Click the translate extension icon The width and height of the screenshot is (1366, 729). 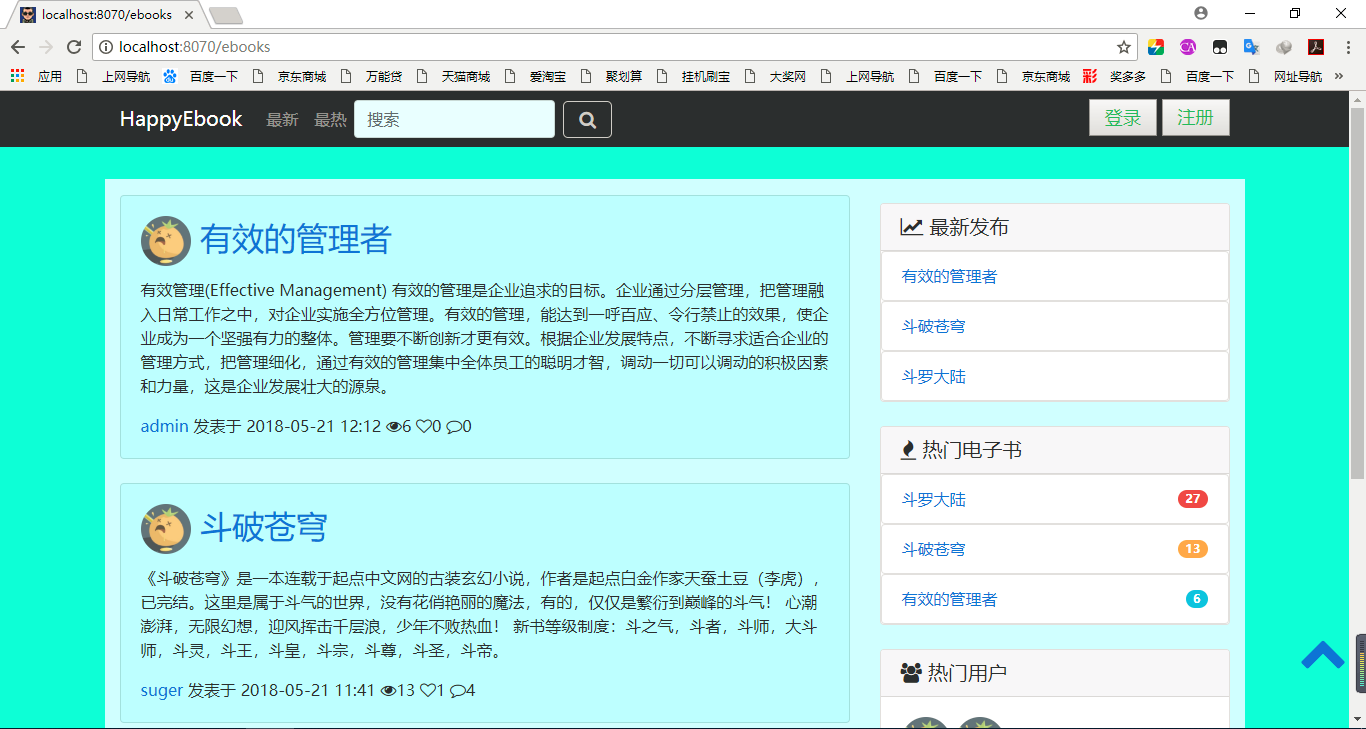click(x=1251, y=47)
